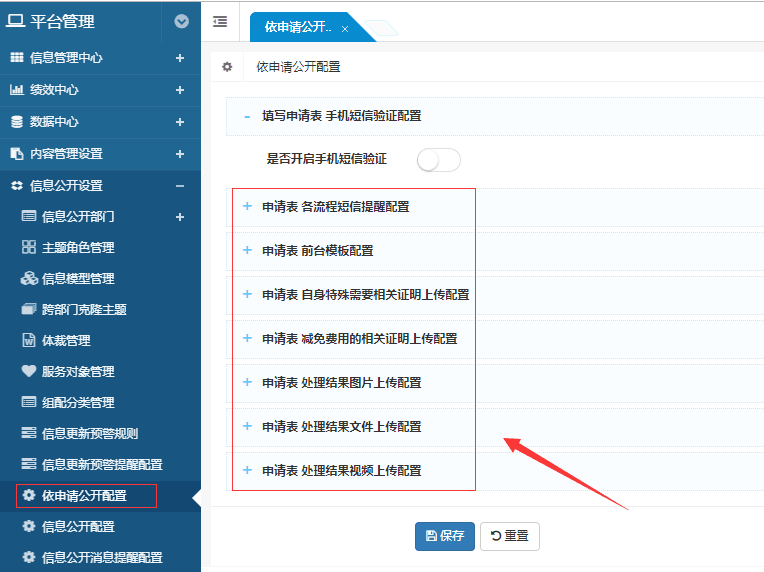Expand the 内容管理设置 plus sign
This screenshot has height=572, width=764.
(x=180, y=154)
